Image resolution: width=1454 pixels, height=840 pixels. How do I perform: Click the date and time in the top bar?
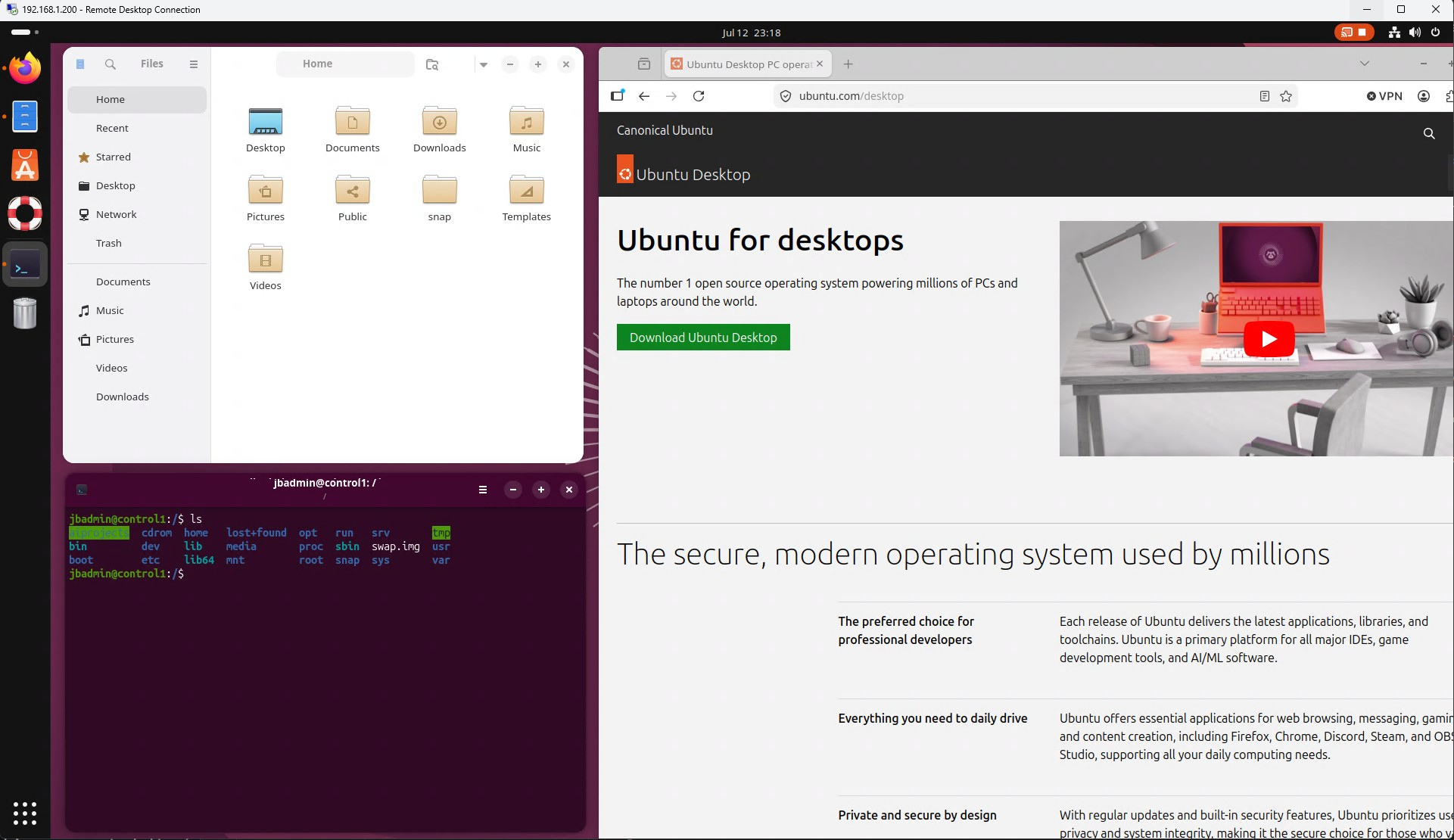[x=751, y=33]
